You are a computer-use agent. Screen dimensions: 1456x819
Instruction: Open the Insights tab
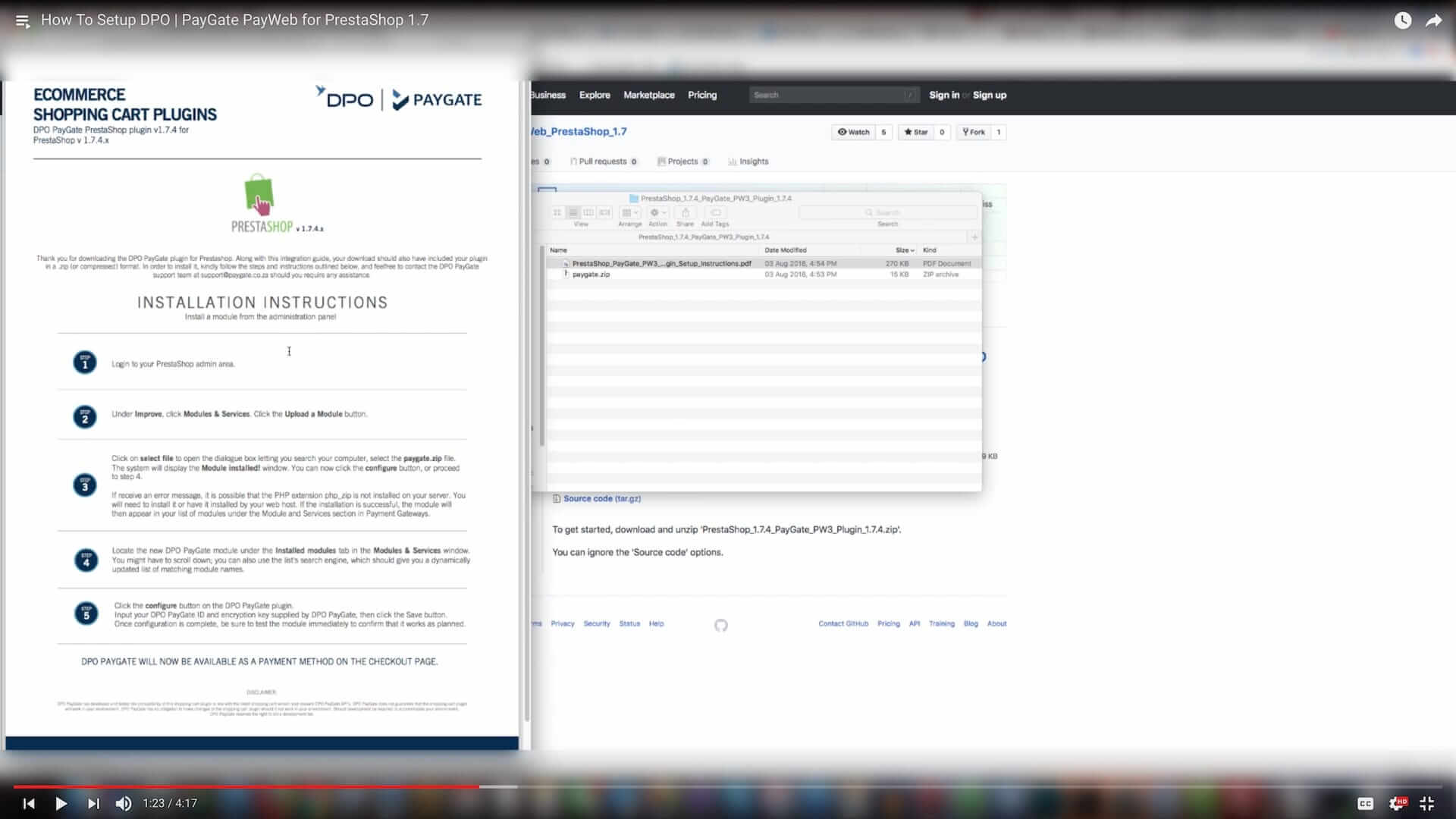click(x=748, y=162)
